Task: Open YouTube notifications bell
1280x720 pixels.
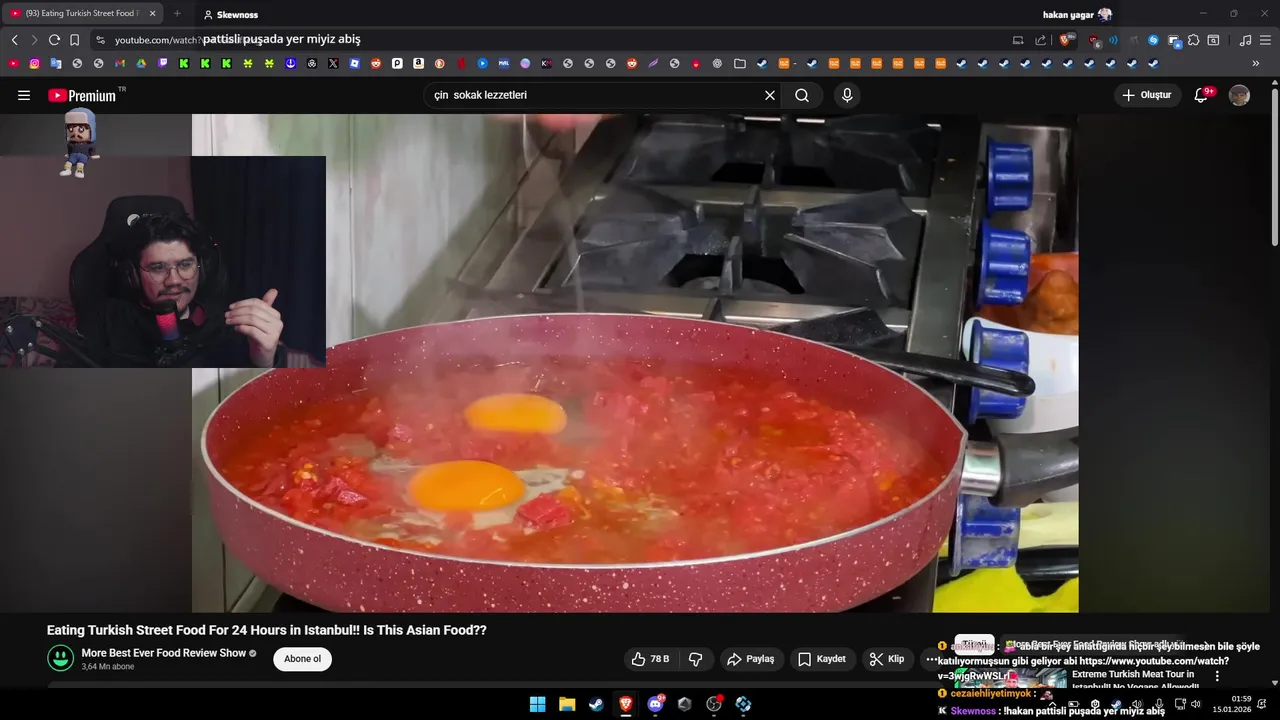Action: tap(1202, 95)
